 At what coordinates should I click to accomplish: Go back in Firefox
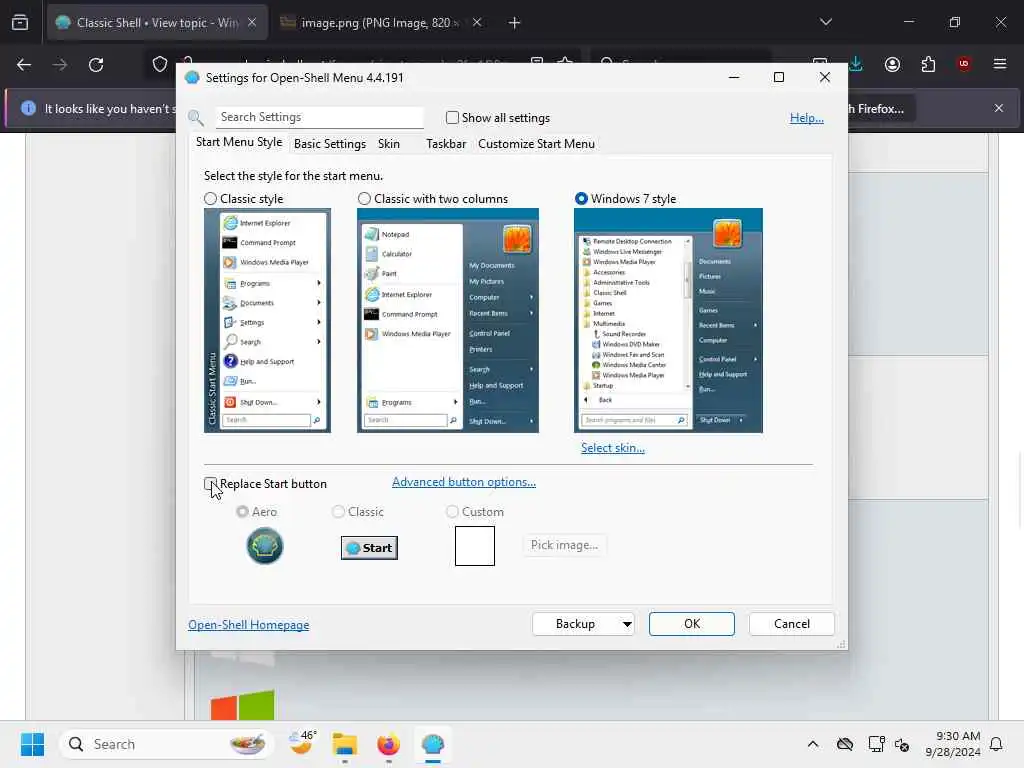(24, 65)
